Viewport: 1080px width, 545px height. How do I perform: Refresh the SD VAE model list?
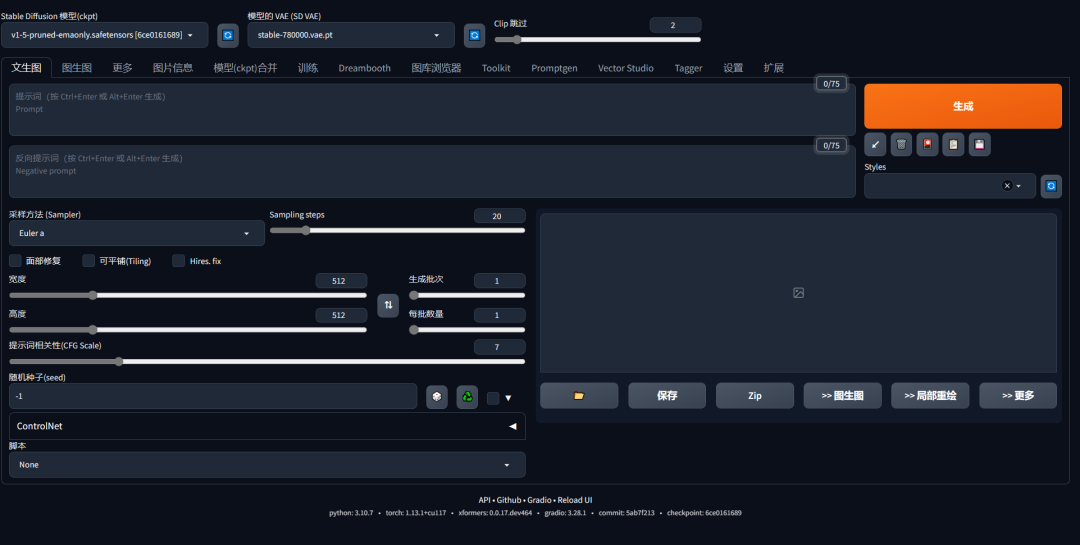(x=475, y=35)
